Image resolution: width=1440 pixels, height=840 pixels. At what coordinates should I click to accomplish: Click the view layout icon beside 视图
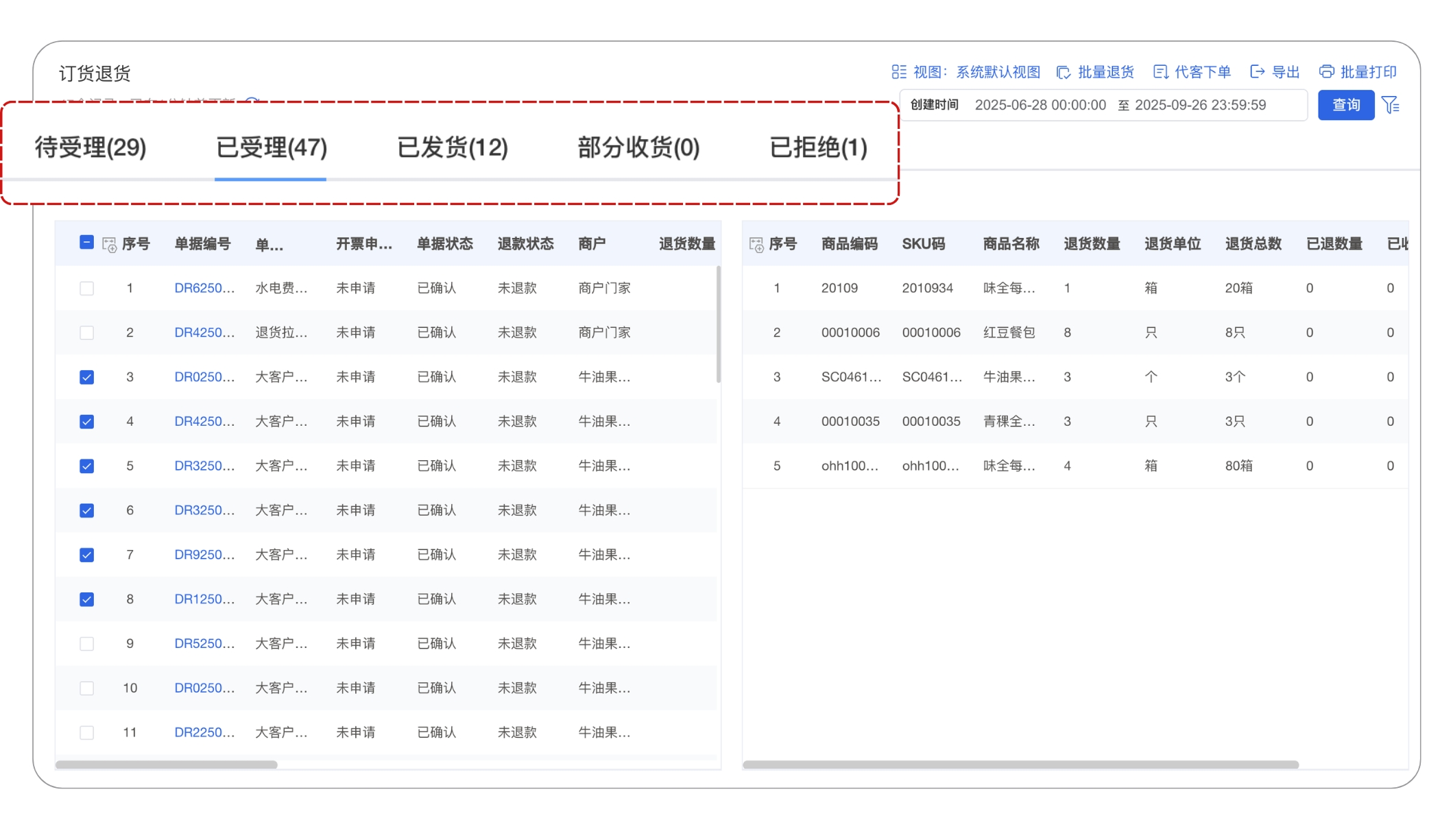(898, 72)
